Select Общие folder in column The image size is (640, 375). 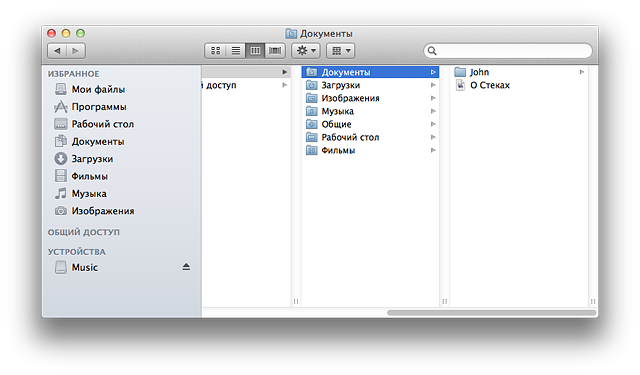tap(370, 124)
